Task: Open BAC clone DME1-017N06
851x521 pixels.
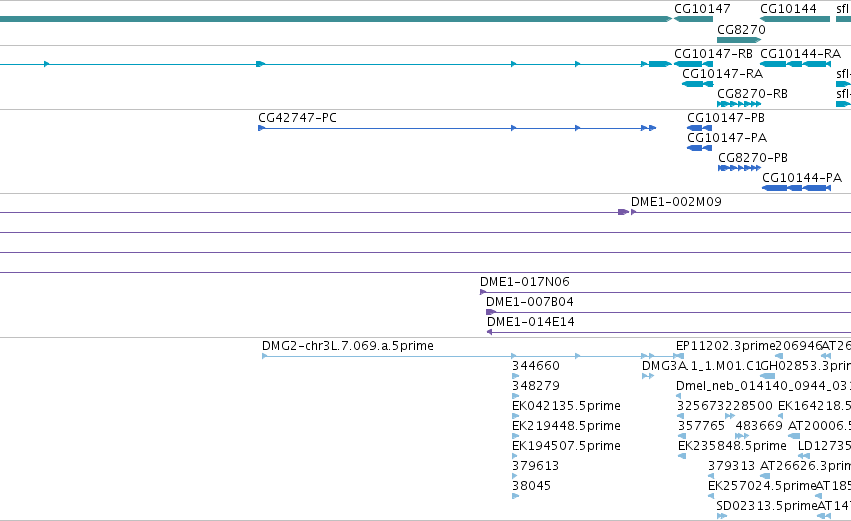Action: 525,282
